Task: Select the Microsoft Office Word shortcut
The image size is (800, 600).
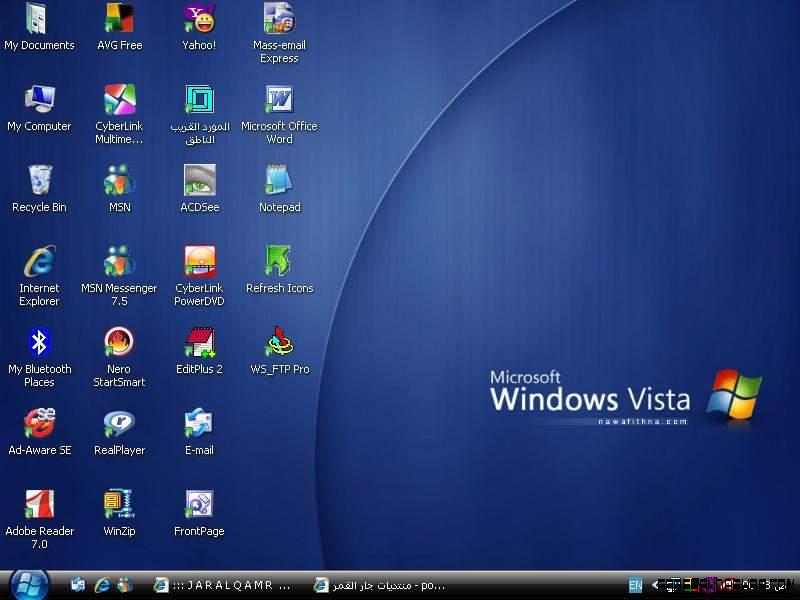Action: coord(279,100)
